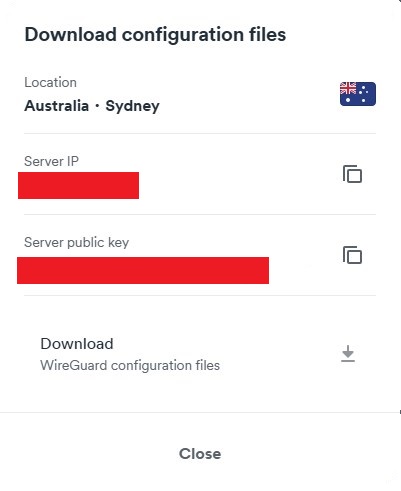Click the Location label
Screen dimensions: 401x491
(x=50, y=82)
